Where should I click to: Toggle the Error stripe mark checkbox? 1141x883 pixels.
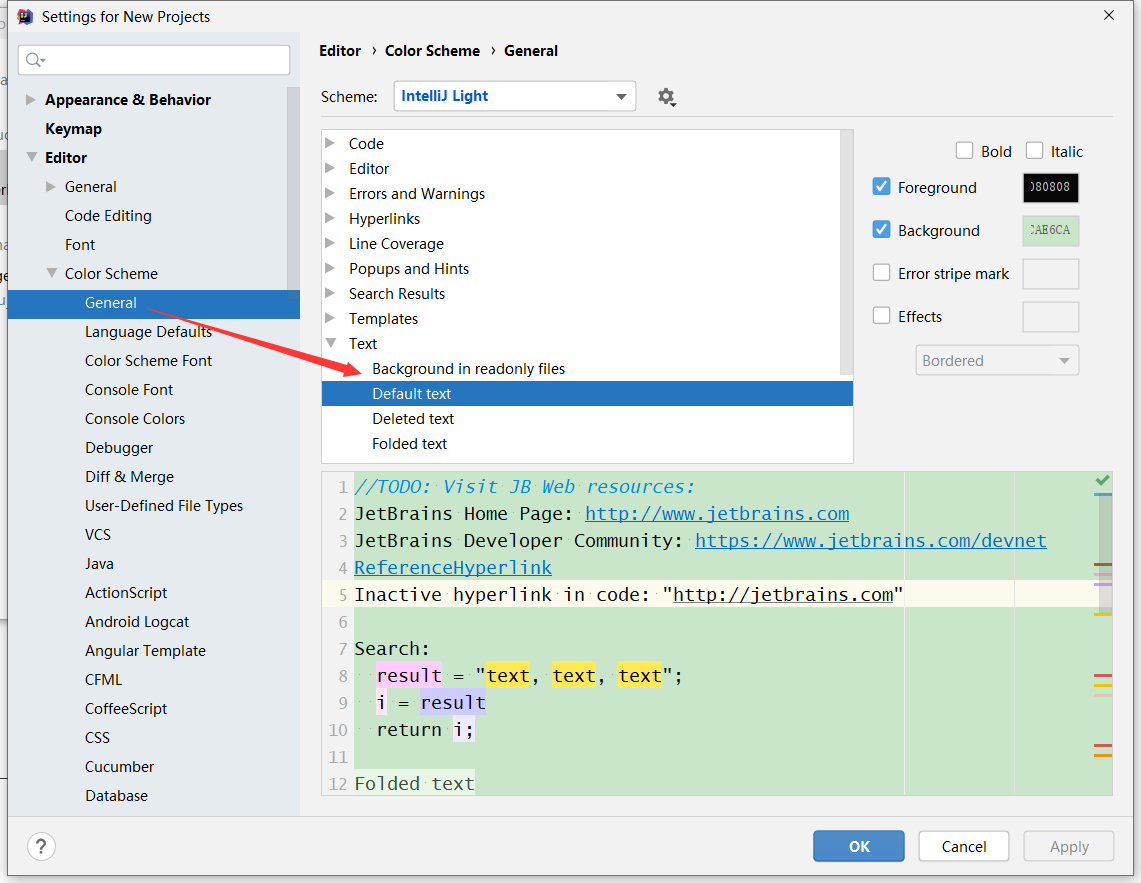click(x=882, y=273)
